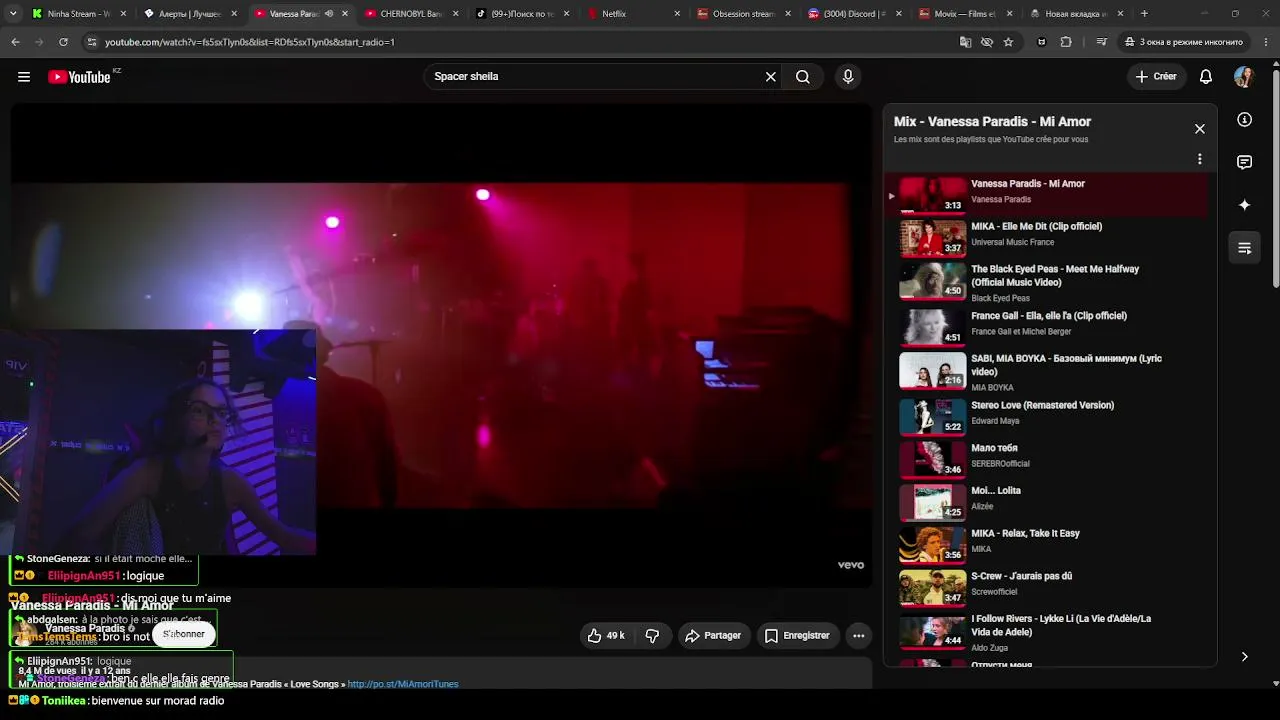Reload the YouTube page
This screenshot has height=720, width=1280.
[63, 42]
